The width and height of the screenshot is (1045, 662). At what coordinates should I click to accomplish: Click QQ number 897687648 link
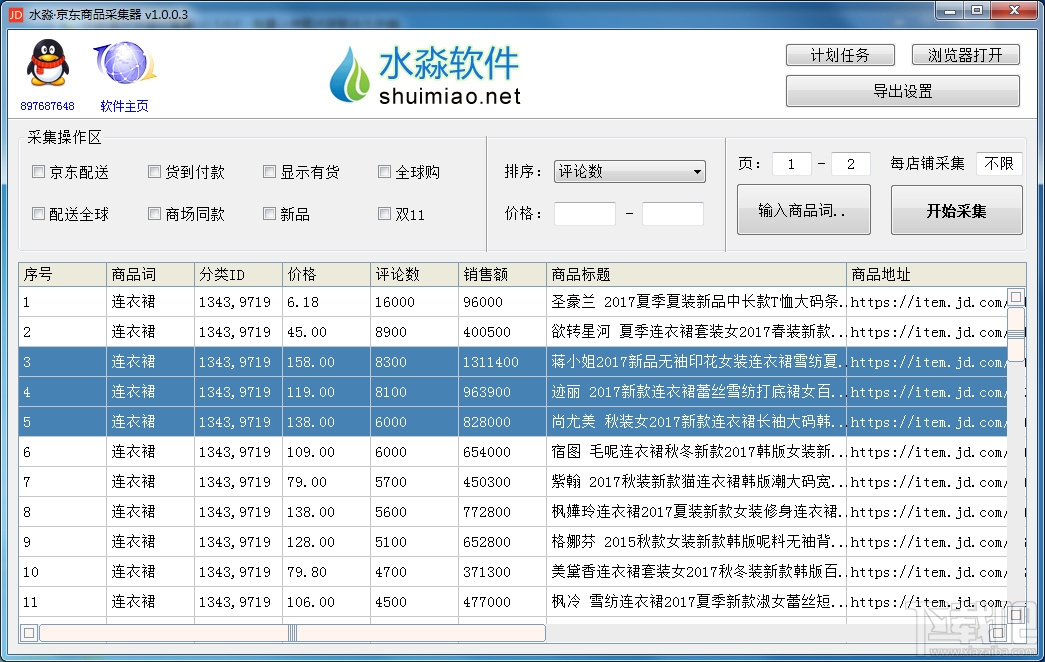click(47, 106)
